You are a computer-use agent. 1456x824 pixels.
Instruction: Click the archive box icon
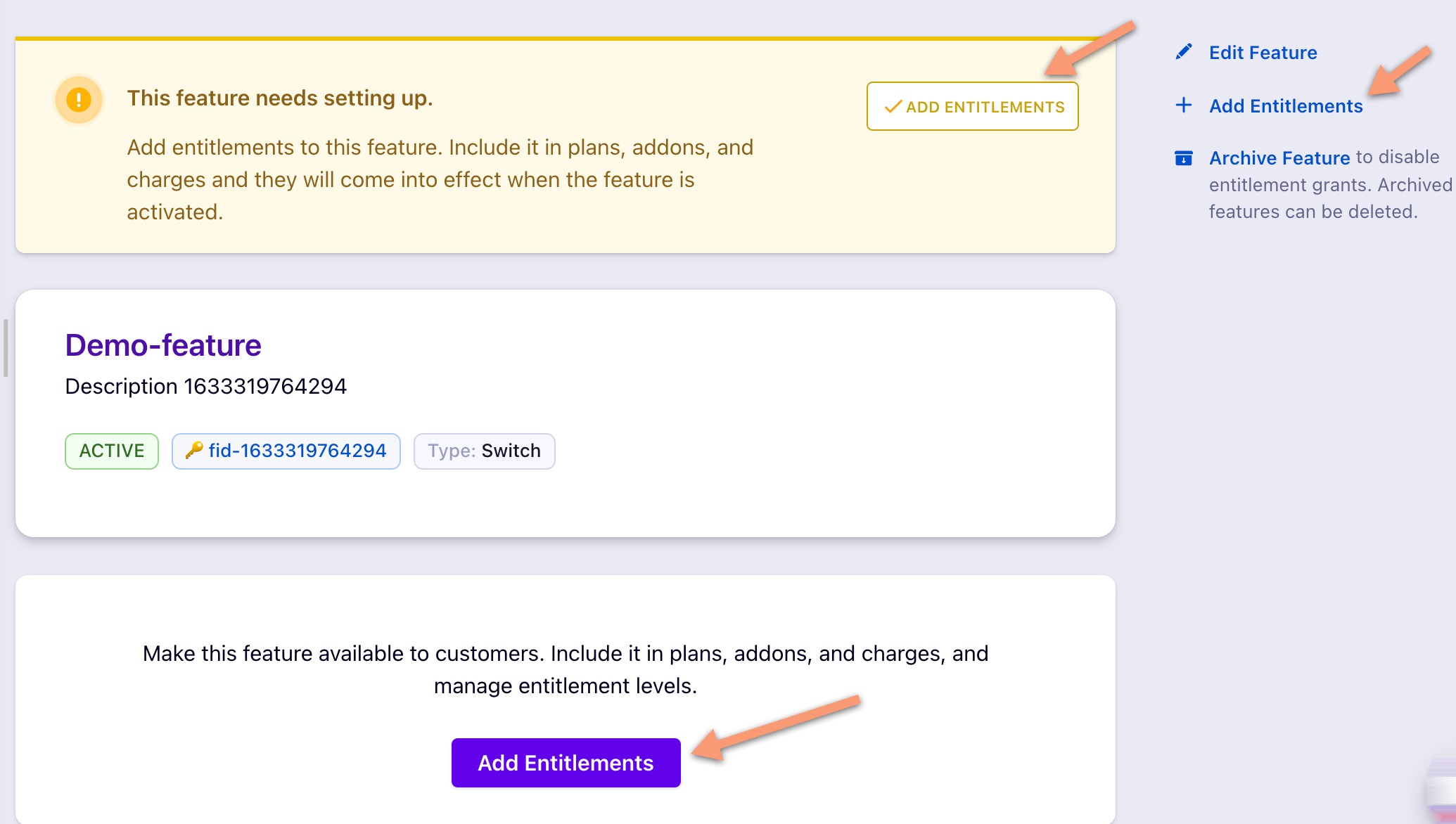pyautogui.click(x=1184, y=158)
